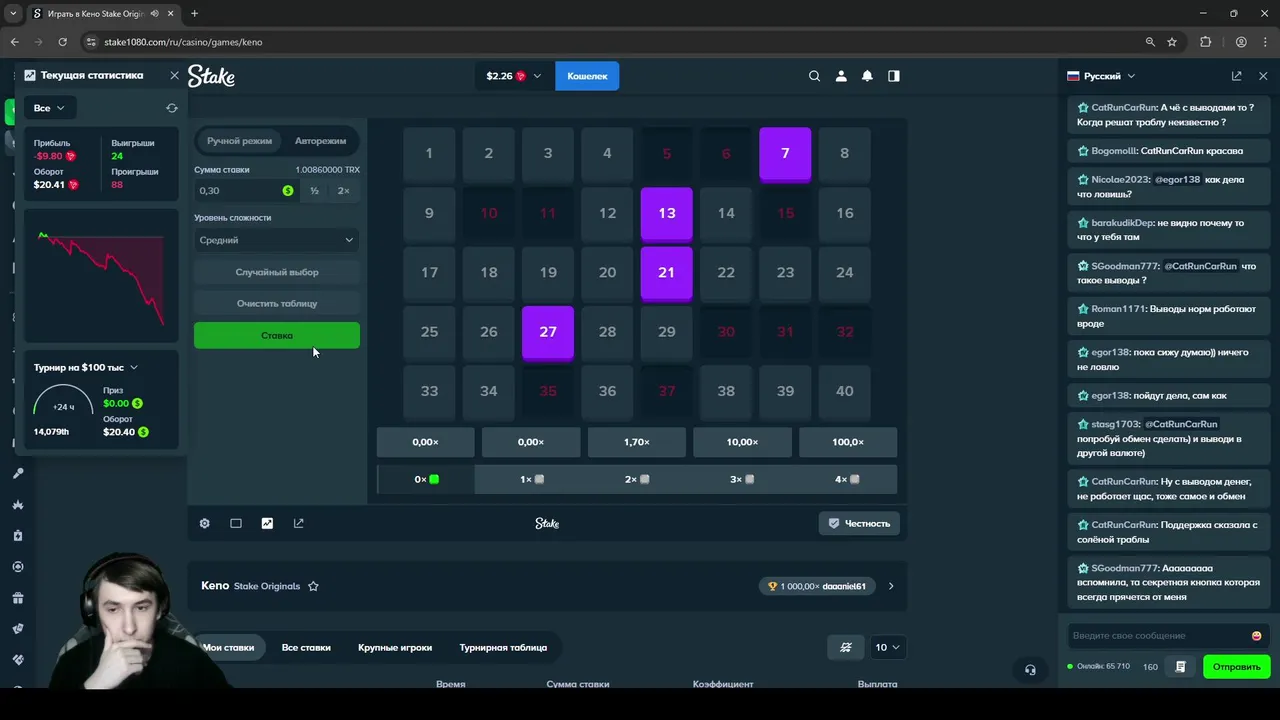
Task: Open the Все filter dropdown in statistics
Action: tap(48, 108)
